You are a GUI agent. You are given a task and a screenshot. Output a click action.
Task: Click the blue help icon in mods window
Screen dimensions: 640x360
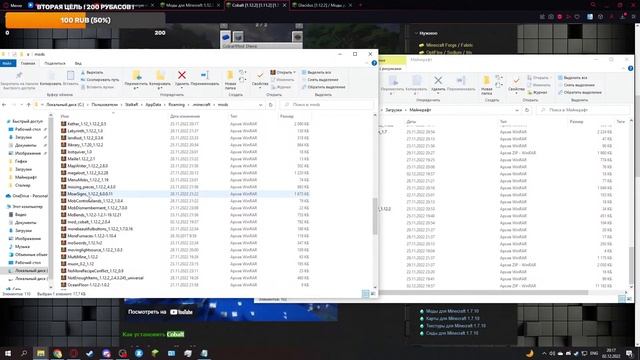pos(374,63)
